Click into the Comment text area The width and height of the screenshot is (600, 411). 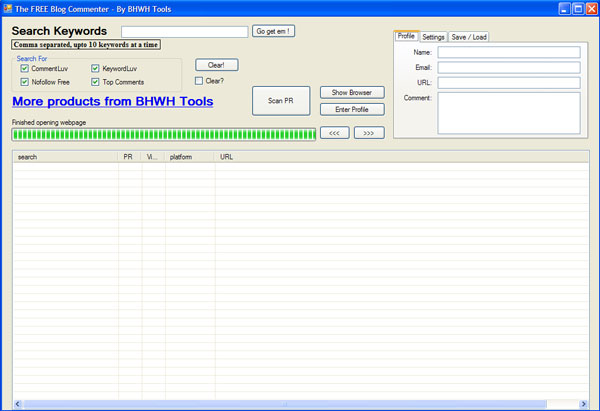coord(509,113)
